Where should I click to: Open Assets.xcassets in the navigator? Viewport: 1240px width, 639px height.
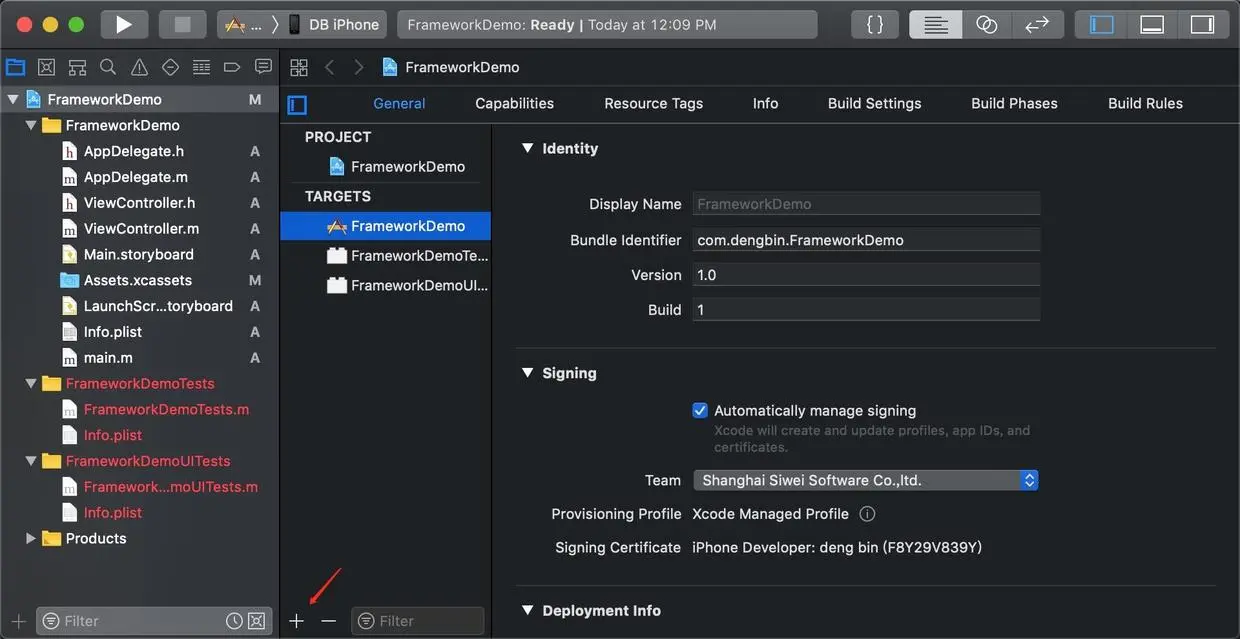coord(139,280)
